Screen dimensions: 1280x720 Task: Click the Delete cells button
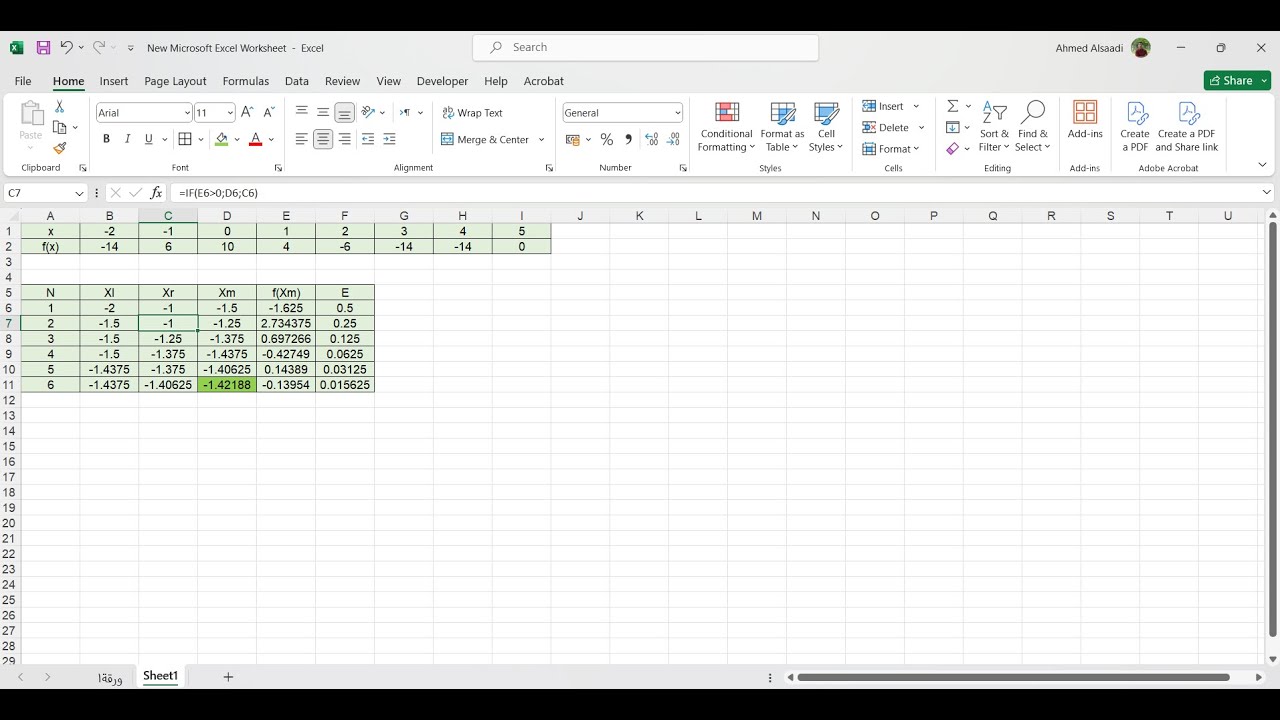pyautogui.click(x=886, y=127)
